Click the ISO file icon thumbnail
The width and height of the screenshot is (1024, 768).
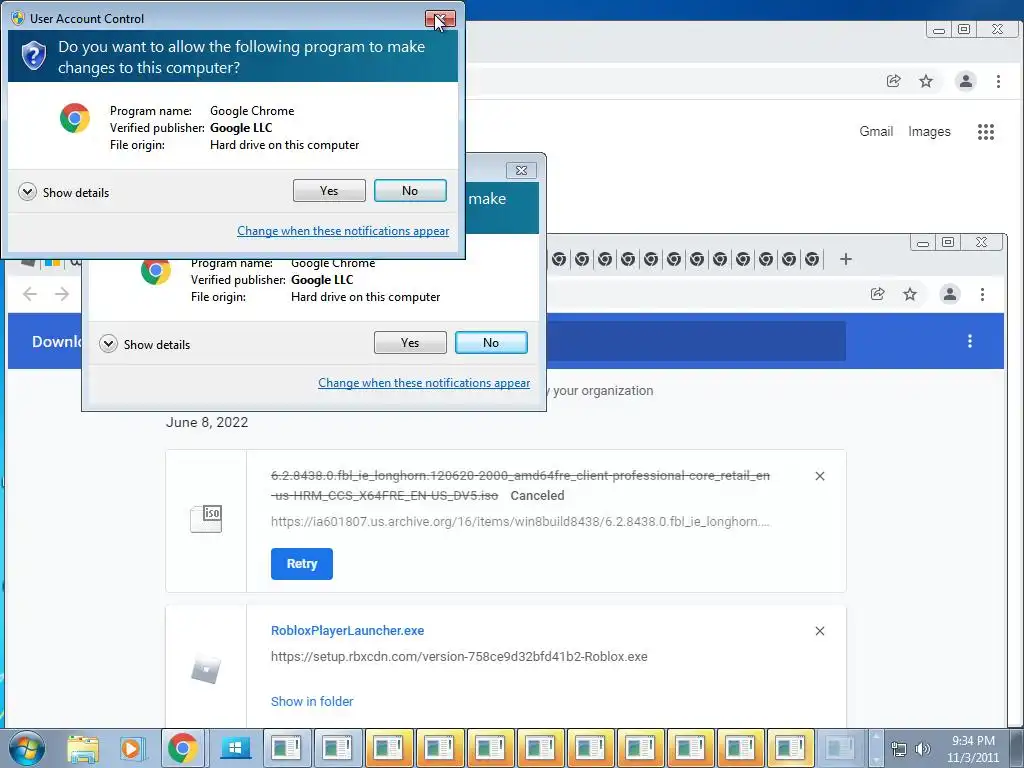pos(206,519)
